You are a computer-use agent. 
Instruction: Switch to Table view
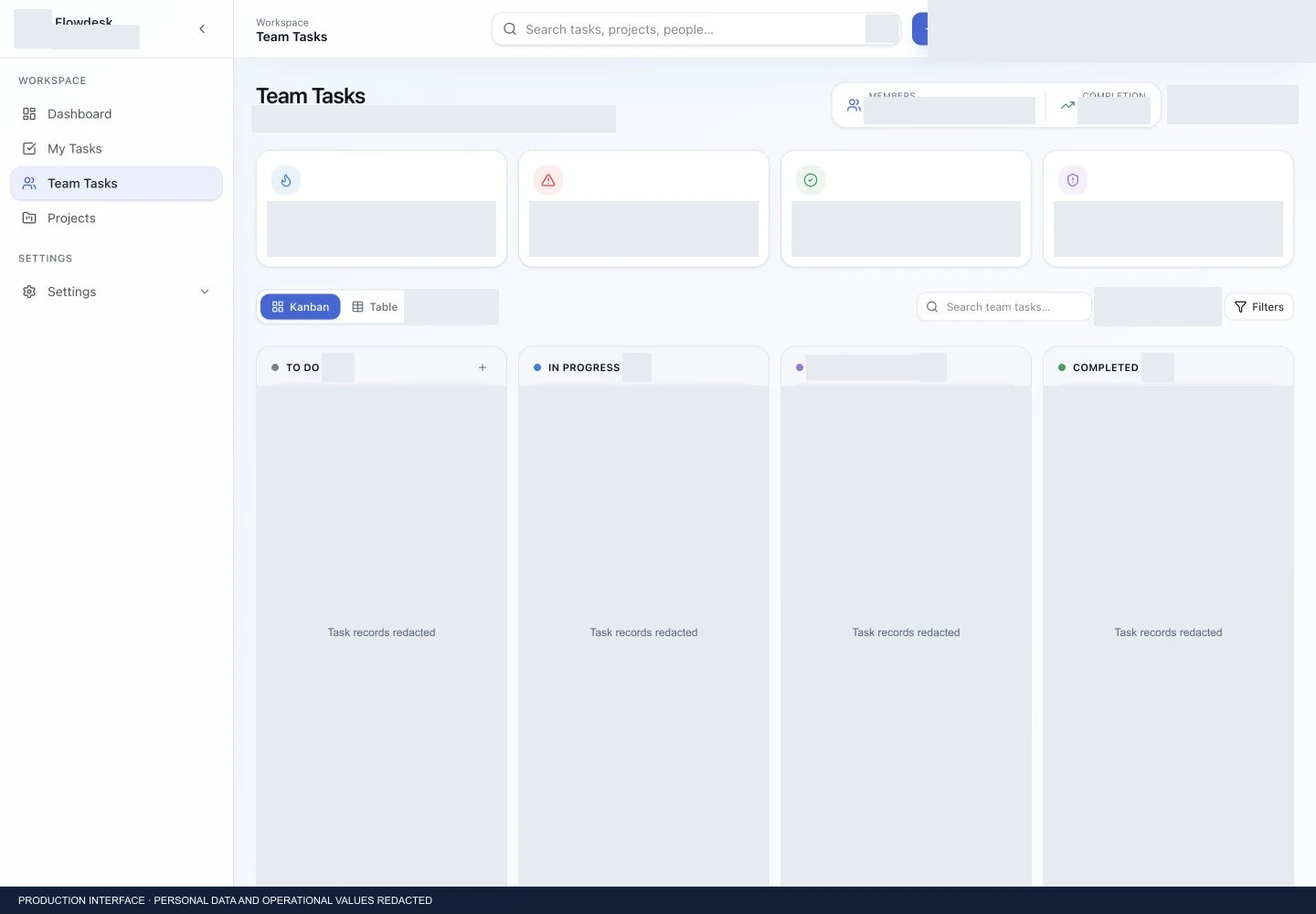click(375, 307)
